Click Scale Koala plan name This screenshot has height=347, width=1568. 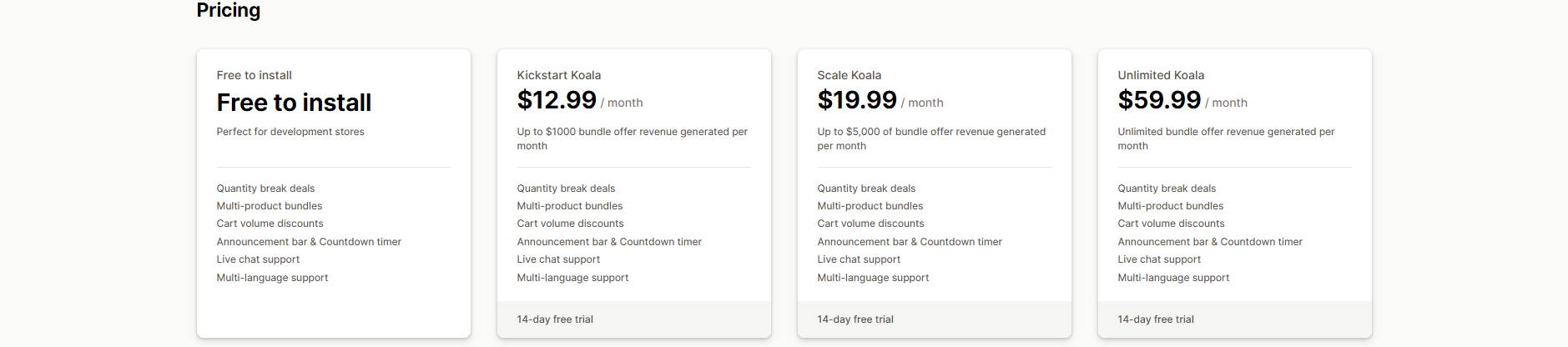849,75
